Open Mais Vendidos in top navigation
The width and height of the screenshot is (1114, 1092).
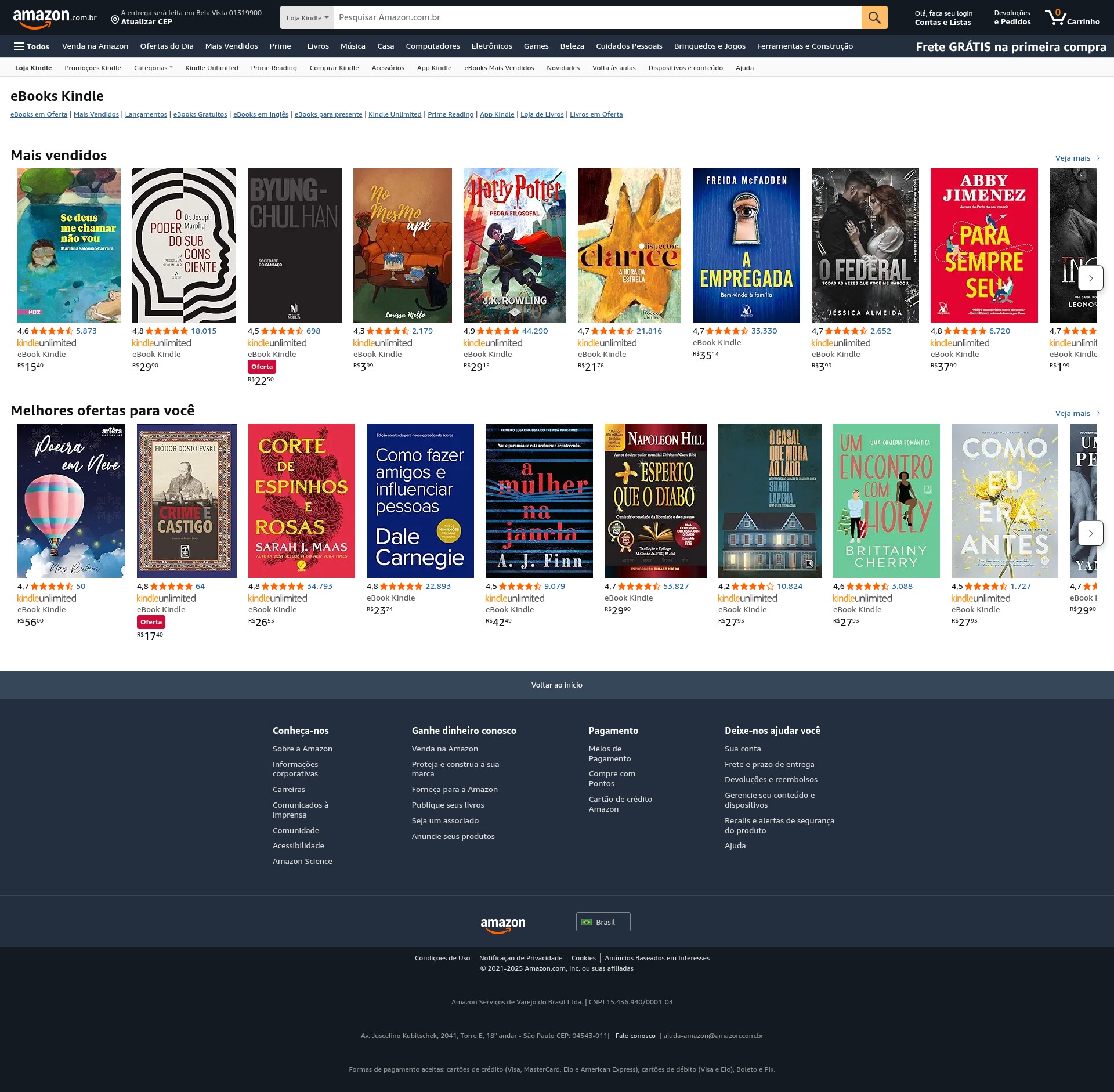click(x=232, y=46)
